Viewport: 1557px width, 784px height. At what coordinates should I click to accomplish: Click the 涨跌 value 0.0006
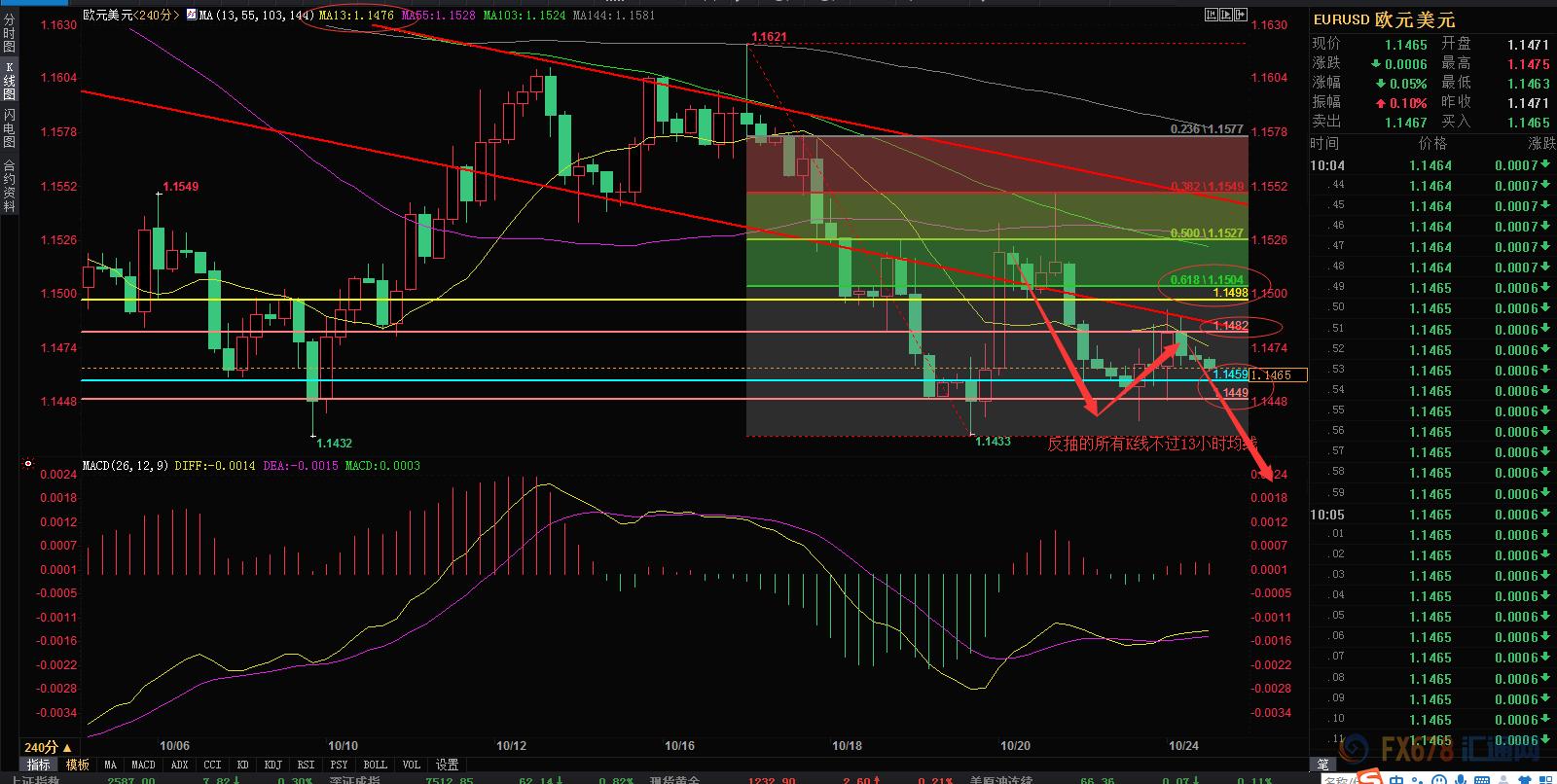click(1406, 64)
